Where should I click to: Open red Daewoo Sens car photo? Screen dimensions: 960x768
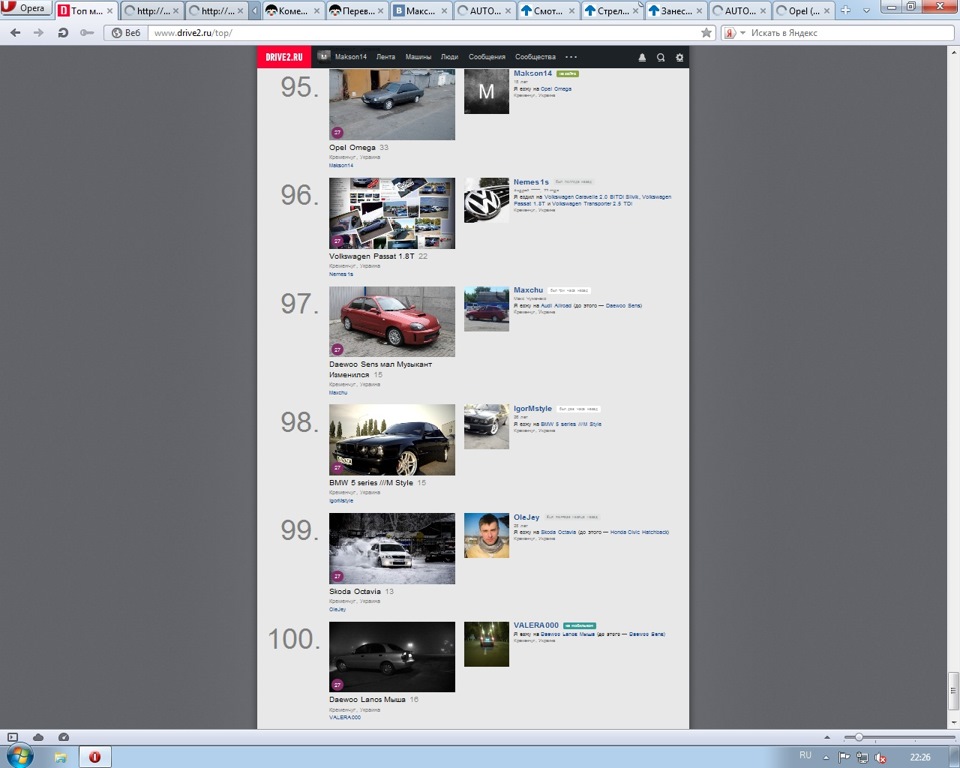click(x=392, y=322)
